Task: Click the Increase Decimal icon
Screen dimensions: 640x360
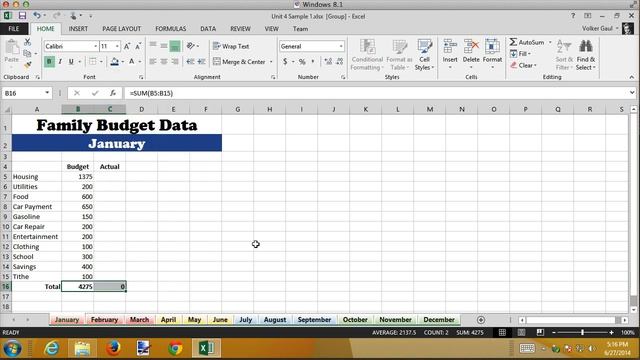Action: click(328, 62)
